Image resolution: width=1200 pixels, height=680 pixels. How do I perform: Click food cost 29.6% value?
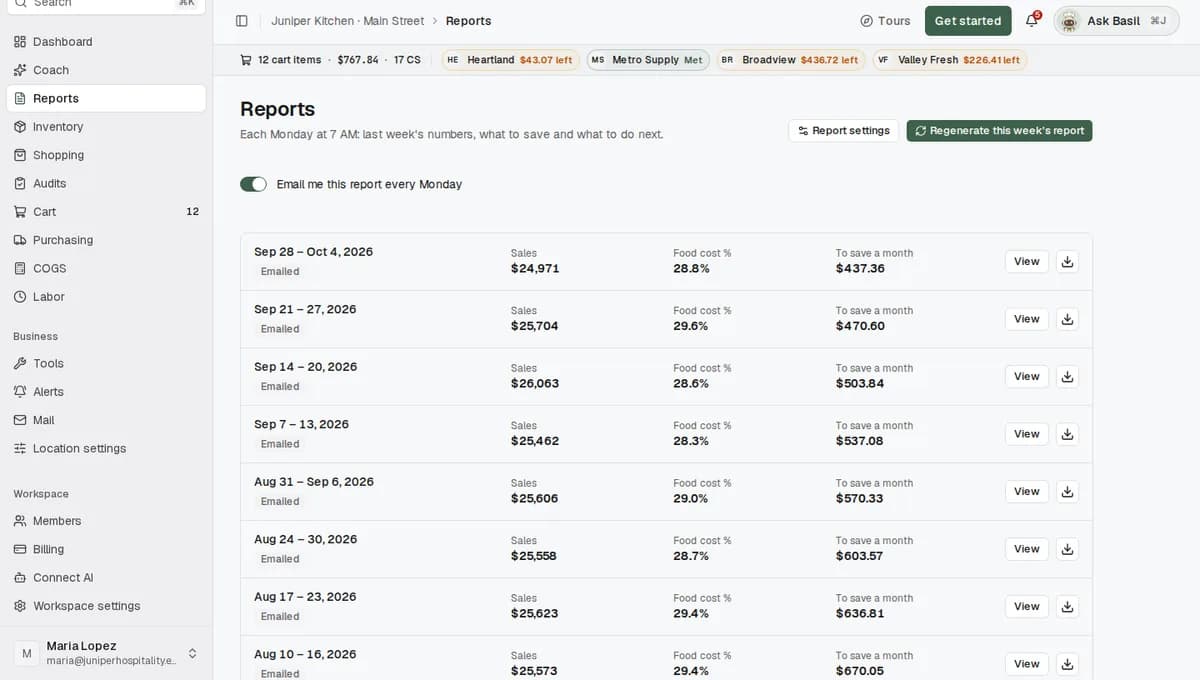[x=691, y=326]
